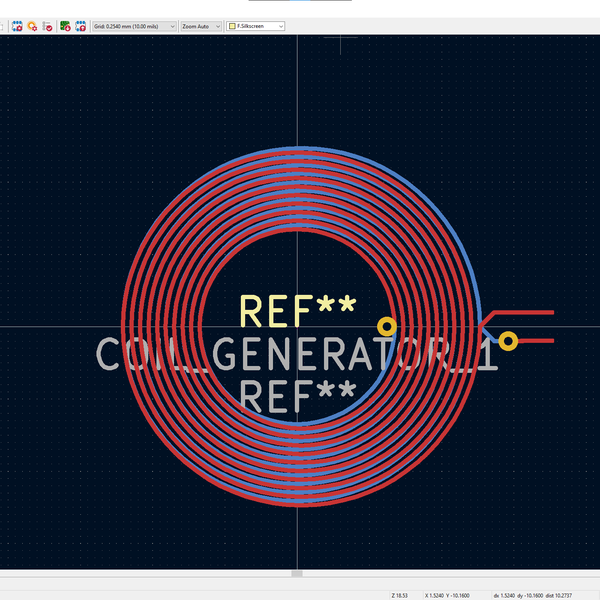Open default pad properties icon

32,26
